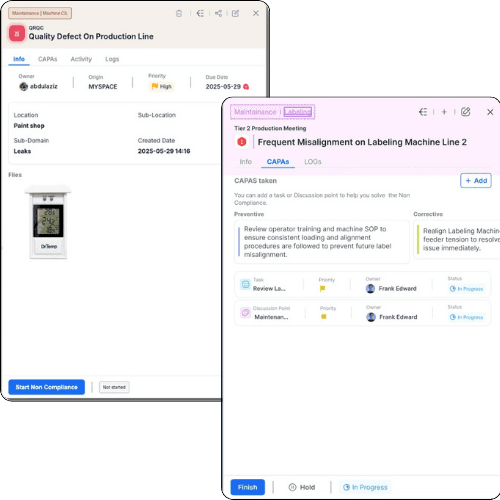Open the Review La... task

[269, 289]
